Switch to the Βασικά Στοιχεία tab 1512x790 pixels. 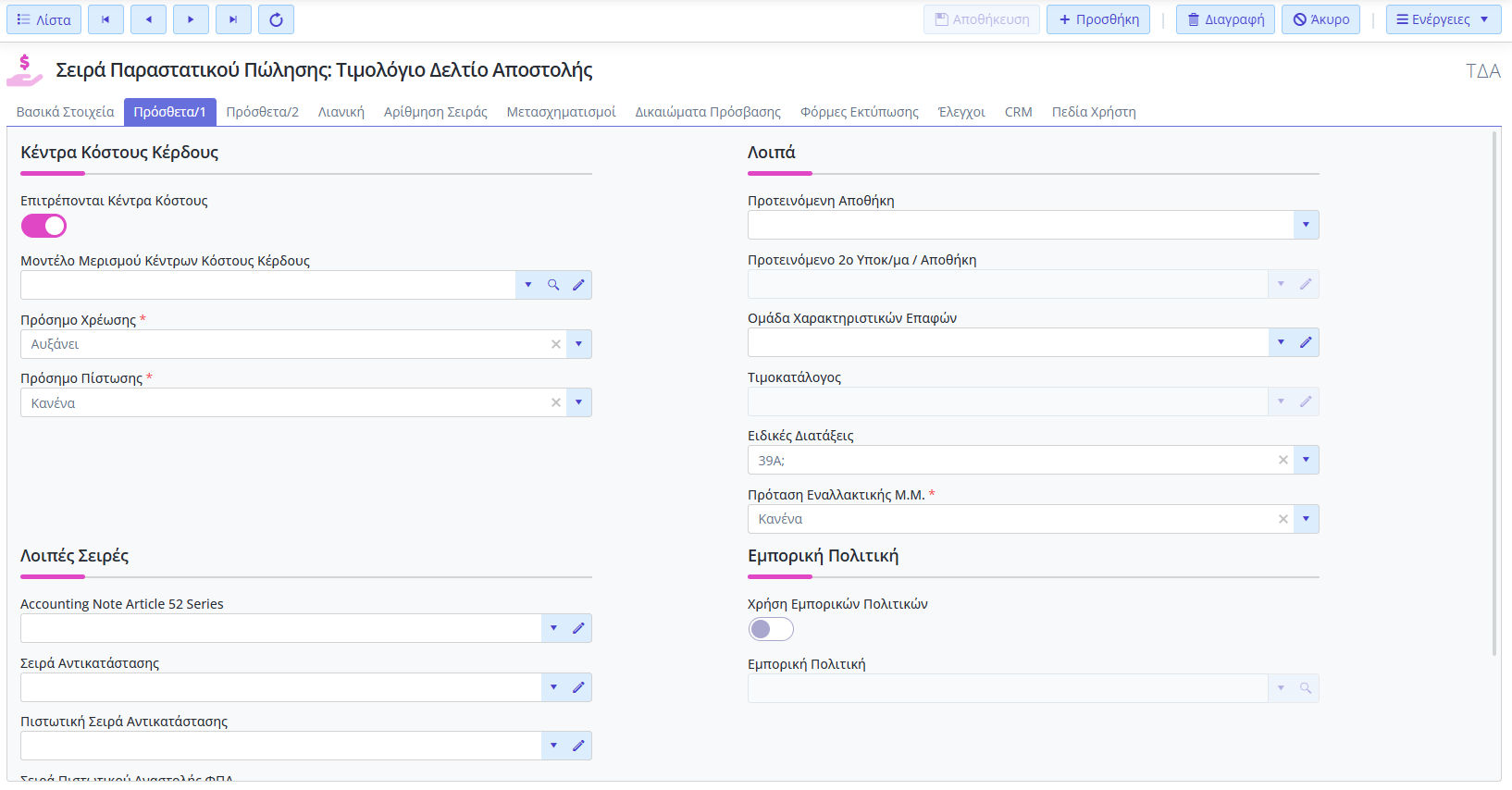point(65,112)
